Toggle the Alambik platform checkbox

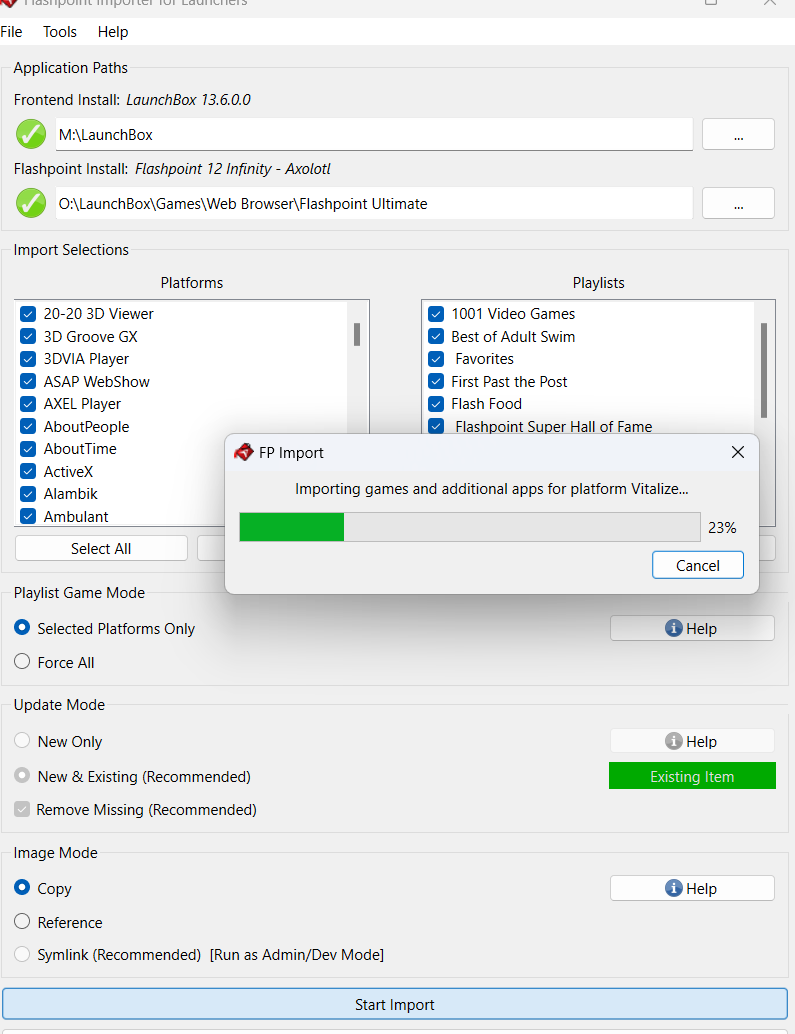28,494
